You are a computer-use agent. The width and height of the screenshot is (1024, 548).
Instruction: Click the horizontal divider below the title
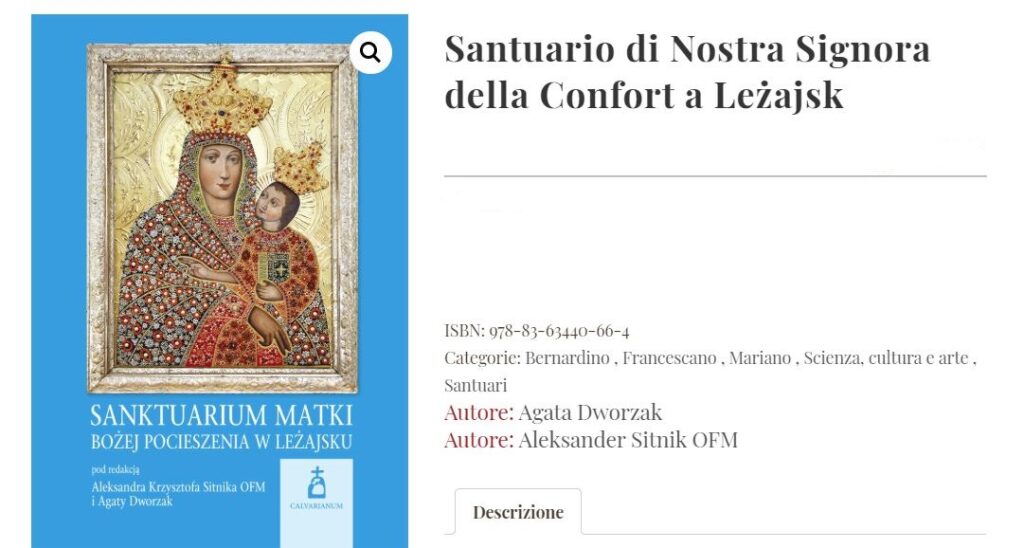tap(715, 176)
